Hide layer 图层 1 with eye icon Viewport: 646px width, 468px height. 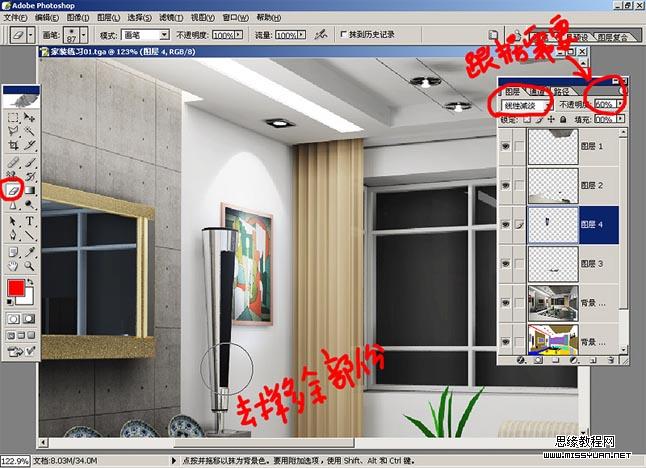(505, 144)
